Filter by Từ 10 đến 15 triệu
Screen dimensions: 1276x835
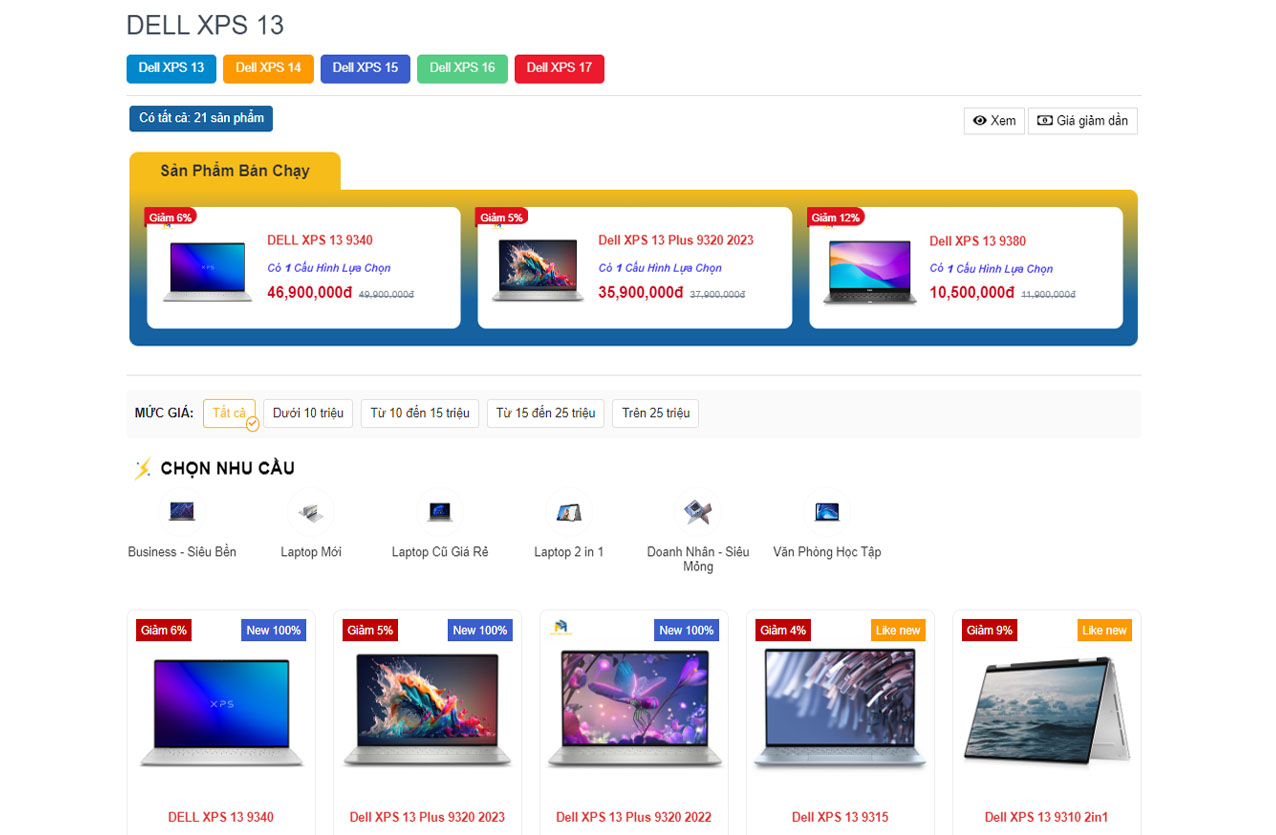tap(420, 413)
